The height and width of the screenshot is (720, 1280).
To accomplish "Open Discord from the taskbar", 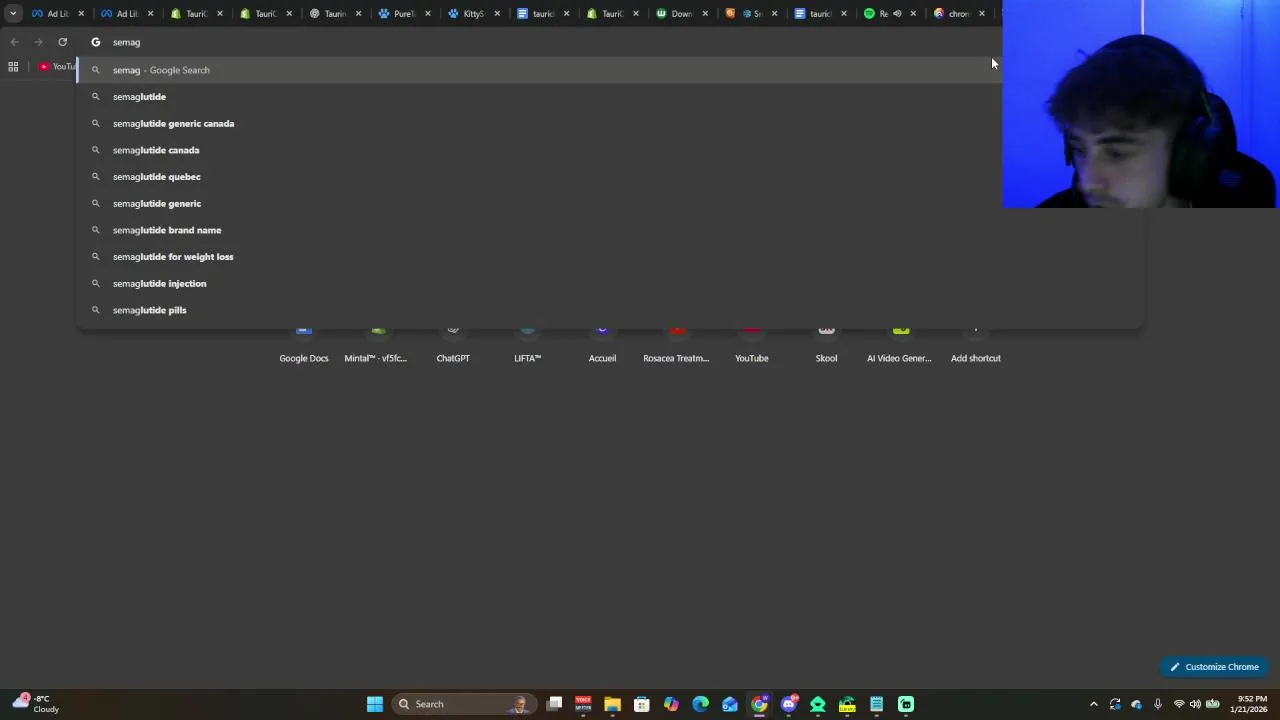I will tap(789, 704).
